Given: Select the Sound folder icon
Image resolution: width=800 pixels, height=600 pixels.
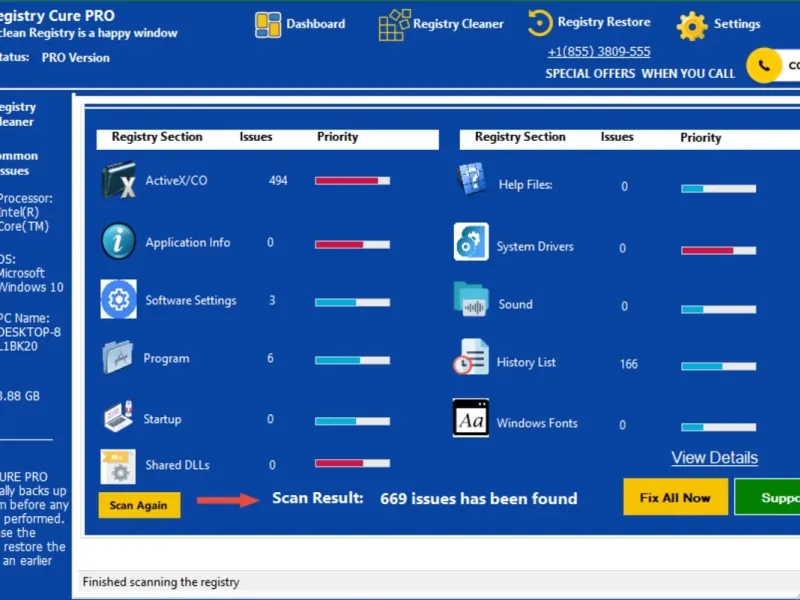Looking at the screenshot, I should click(x=471, y=299).
